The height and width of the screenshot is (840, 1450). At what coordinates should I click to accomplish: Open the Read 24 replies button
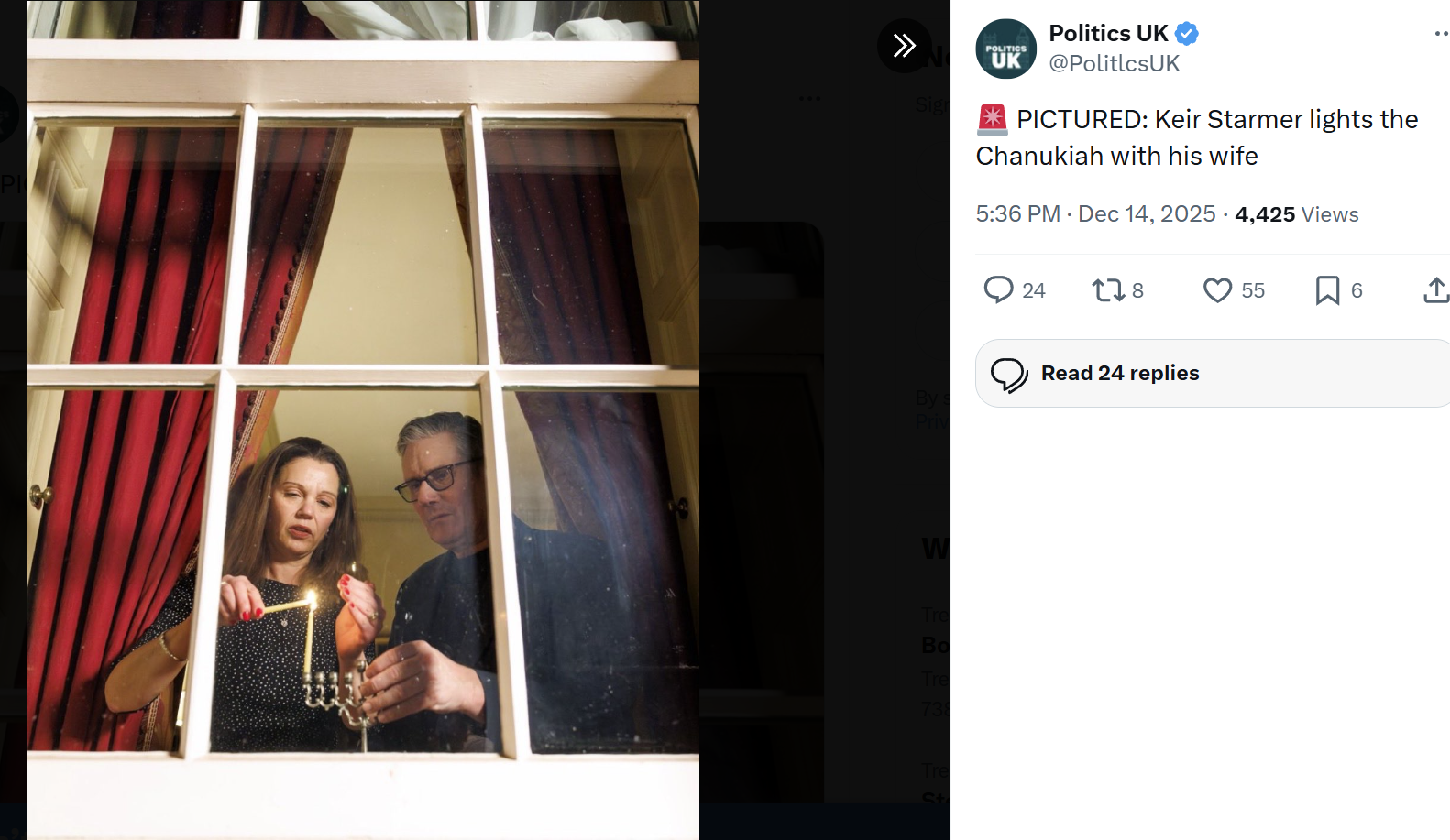click(x=1213, y=373)
